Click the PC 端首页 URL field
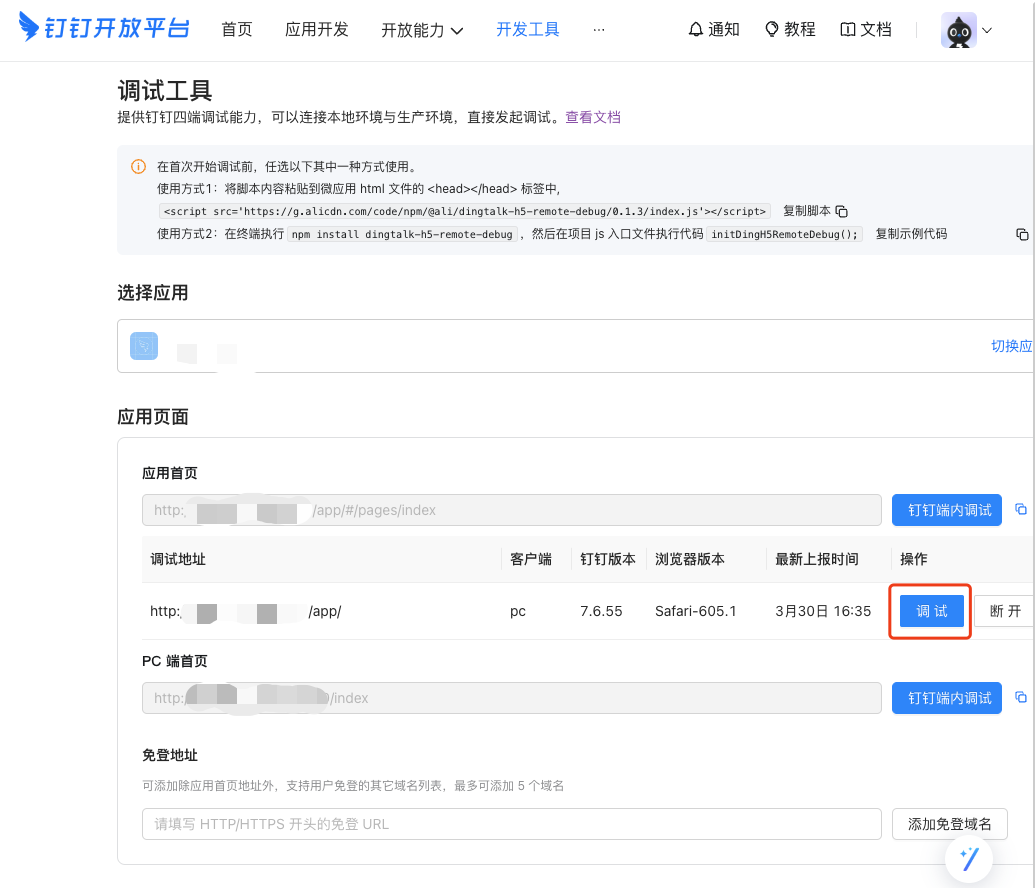This screenshot has width=1035, height=888. click(512, 698)
